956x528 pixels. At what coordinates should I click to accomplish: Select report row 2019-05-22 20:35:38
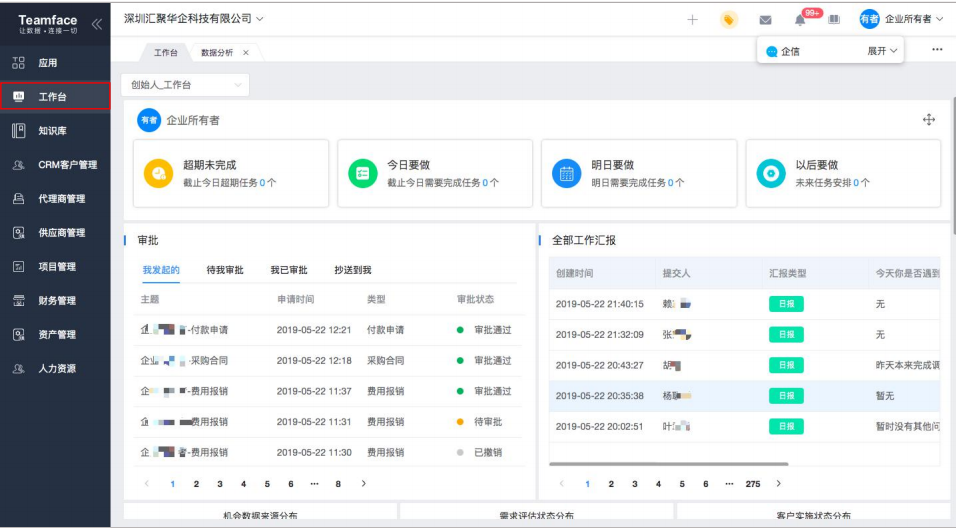[x=744, y=396]
